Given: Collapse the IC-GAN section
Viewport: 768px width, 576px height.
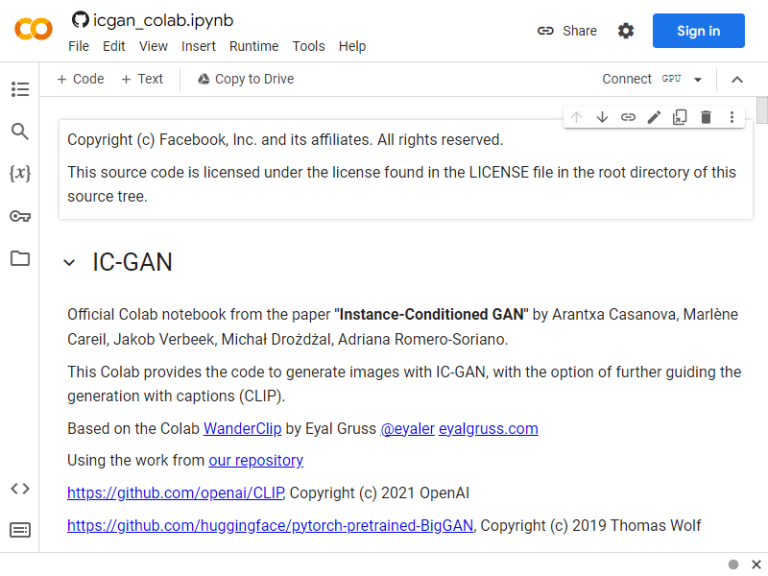Looking at the screenshot, I should (70, 263).
